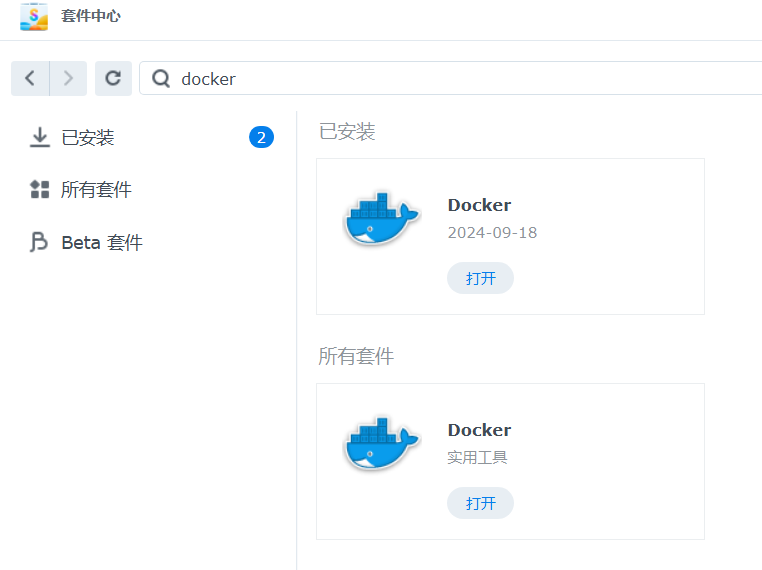Click the Beta icon in the sidebar
762x570 pixels.
click(39, 242)
